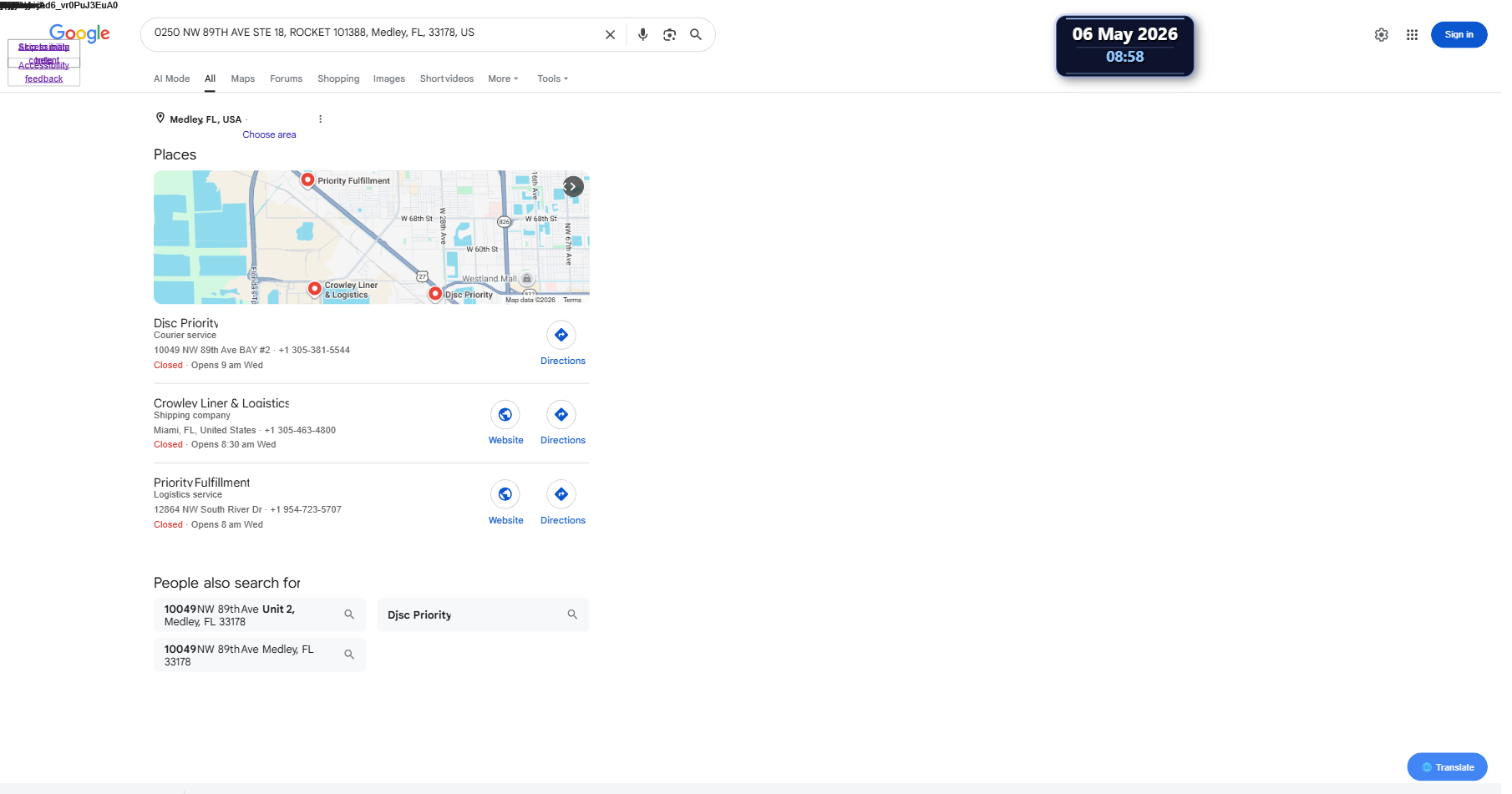This screenshot has width=1512, height=794.
Task: Open search by image camera icon
Action: [669, 35]
